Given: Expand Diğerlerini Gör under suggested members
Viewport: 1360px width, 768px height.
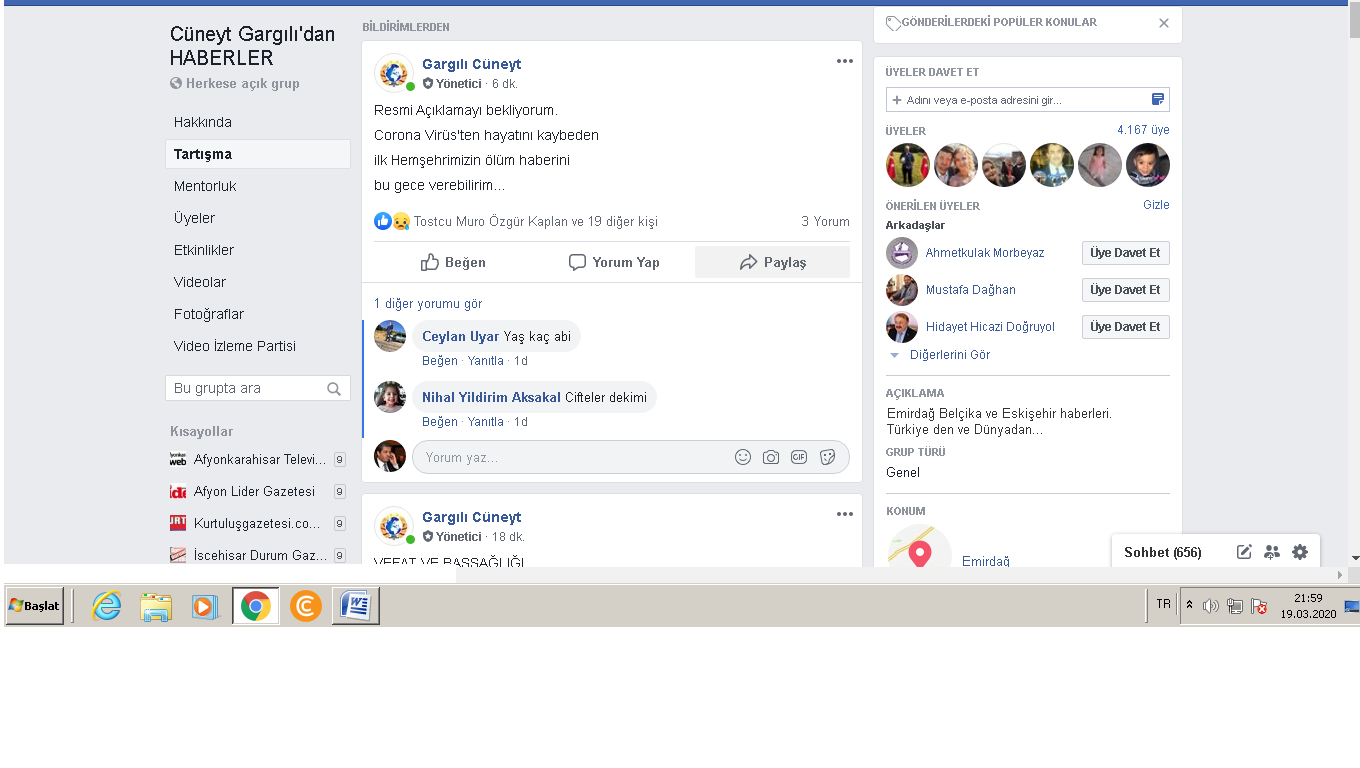Looking at the screenshot, I should point(949,355).
